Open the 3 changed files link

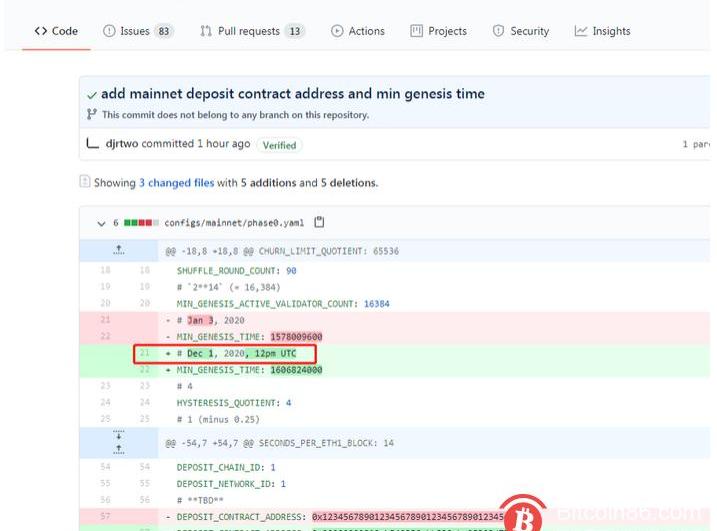176,183
